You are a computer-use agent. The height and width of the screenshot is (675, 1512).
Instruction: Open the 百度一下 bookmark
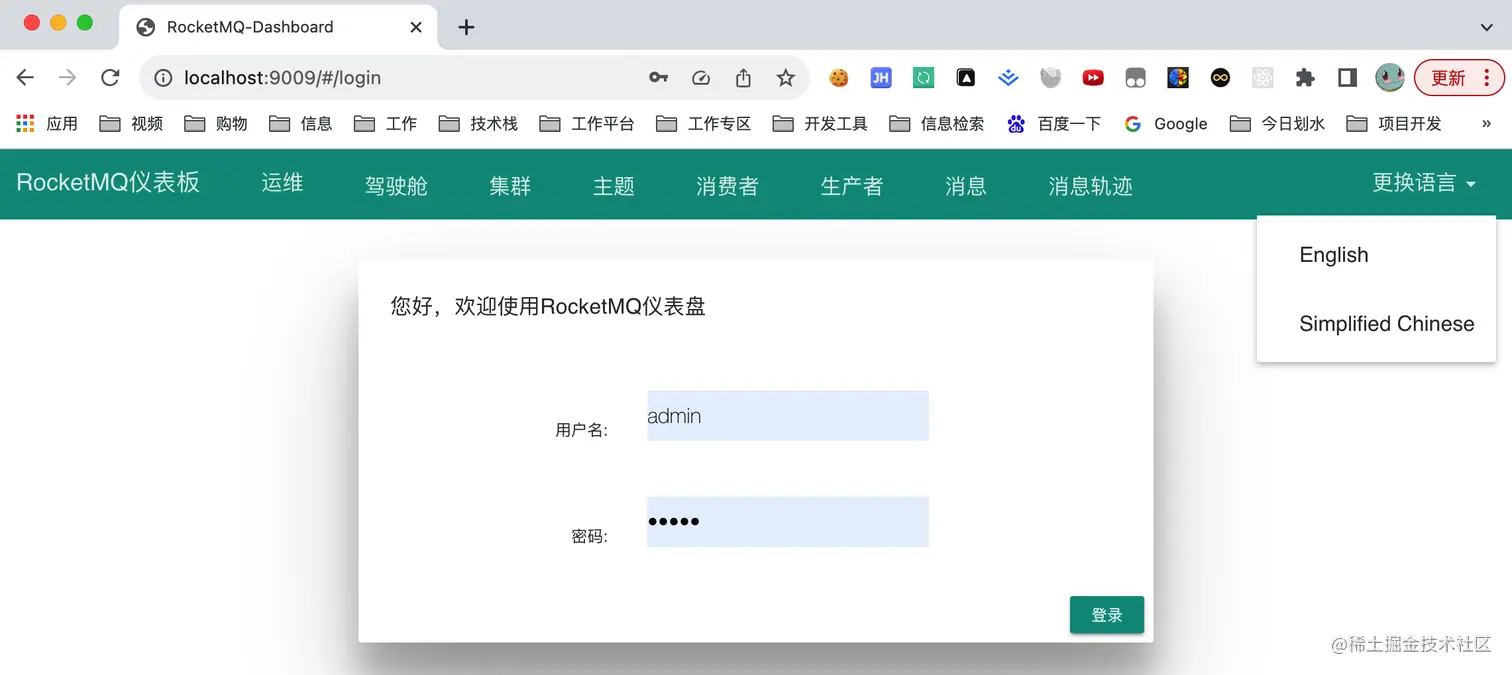1054,124
